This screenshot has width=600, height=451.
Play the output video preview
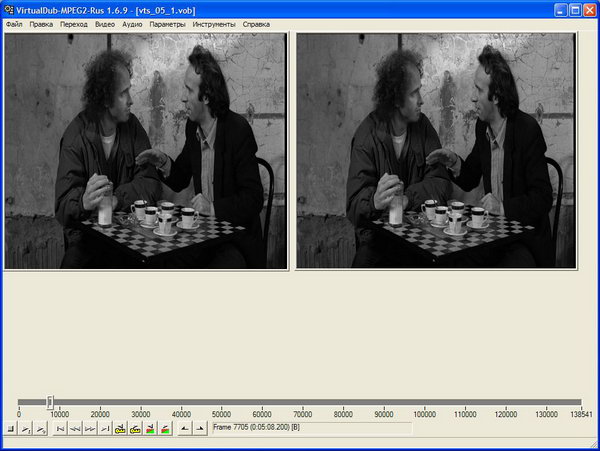click(x=41, y=428)
